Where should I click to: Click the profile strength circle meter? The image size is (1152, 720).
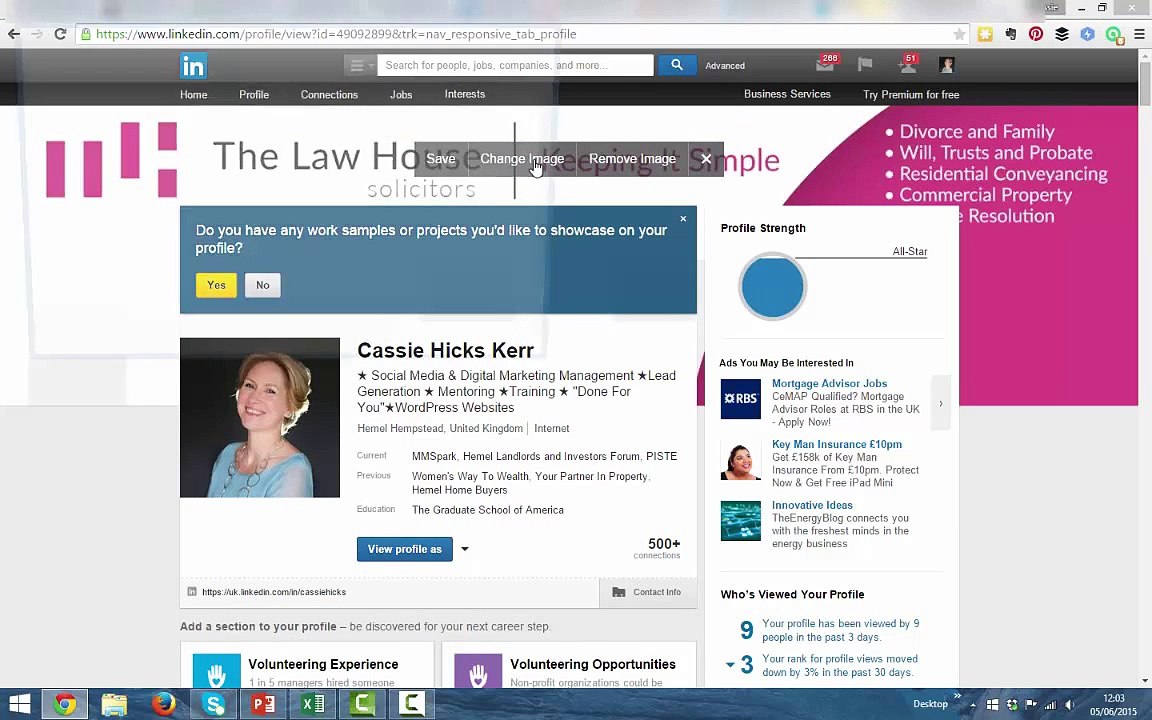point(772,287)
